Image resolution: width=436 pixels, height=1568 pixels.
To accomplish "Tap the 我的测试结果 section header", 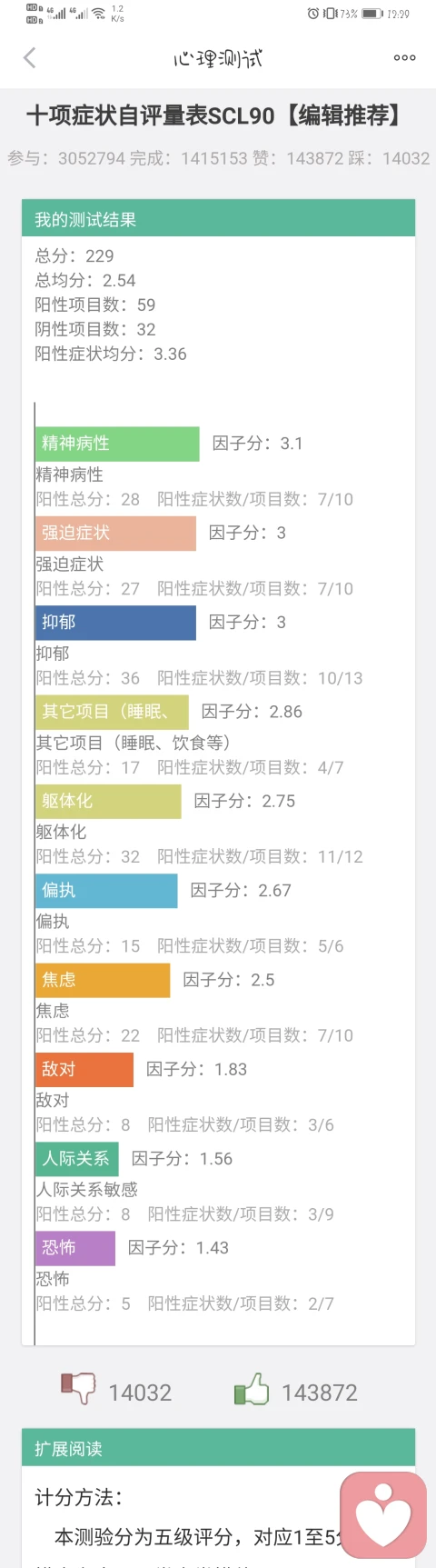I will coord(218,219).
